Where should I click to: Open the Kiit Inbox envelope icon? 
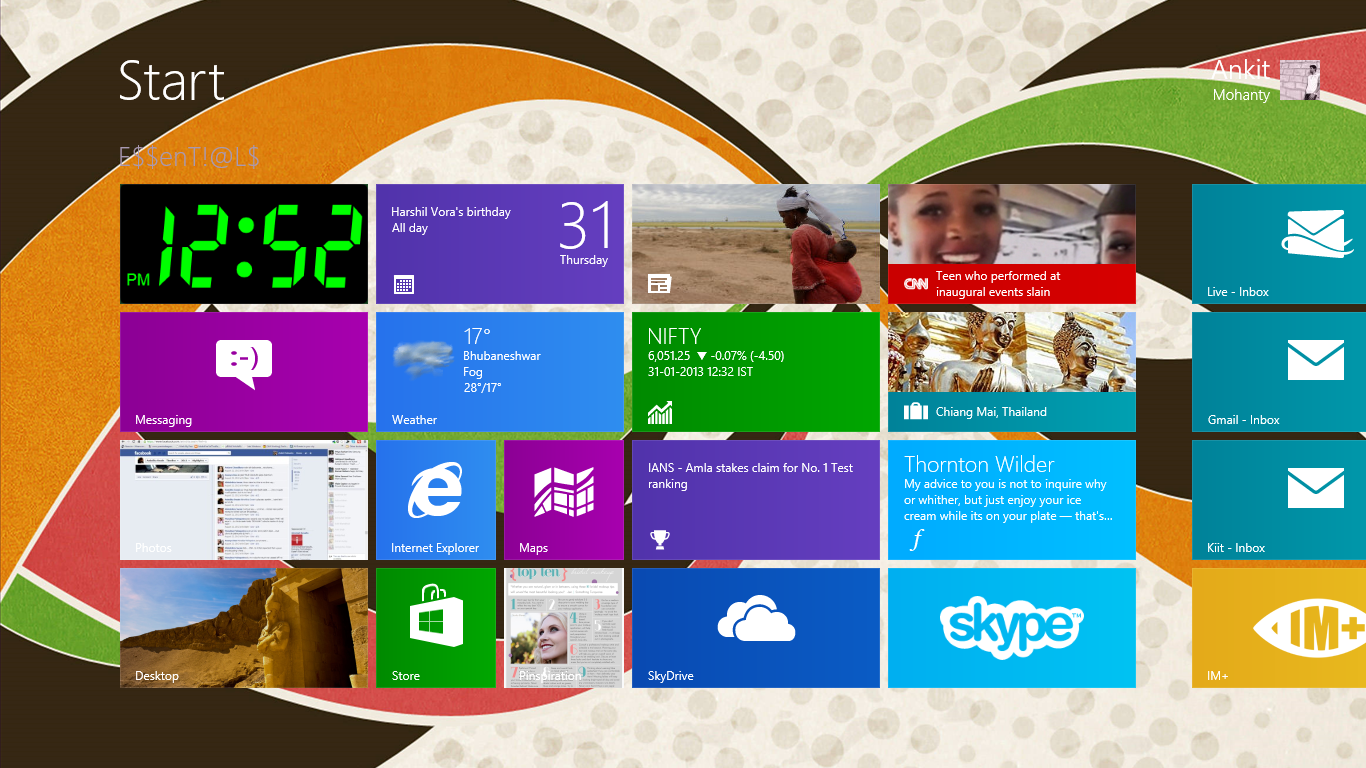coord(1316,488)
